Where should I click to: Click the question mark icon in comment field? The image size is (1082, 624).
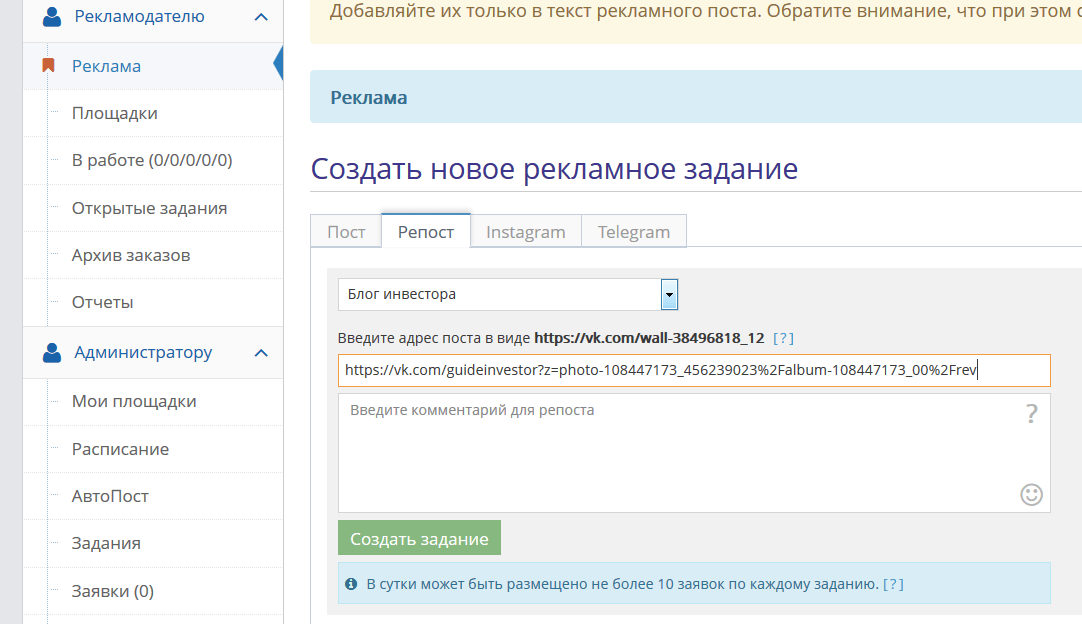[x=1032, y=414]
